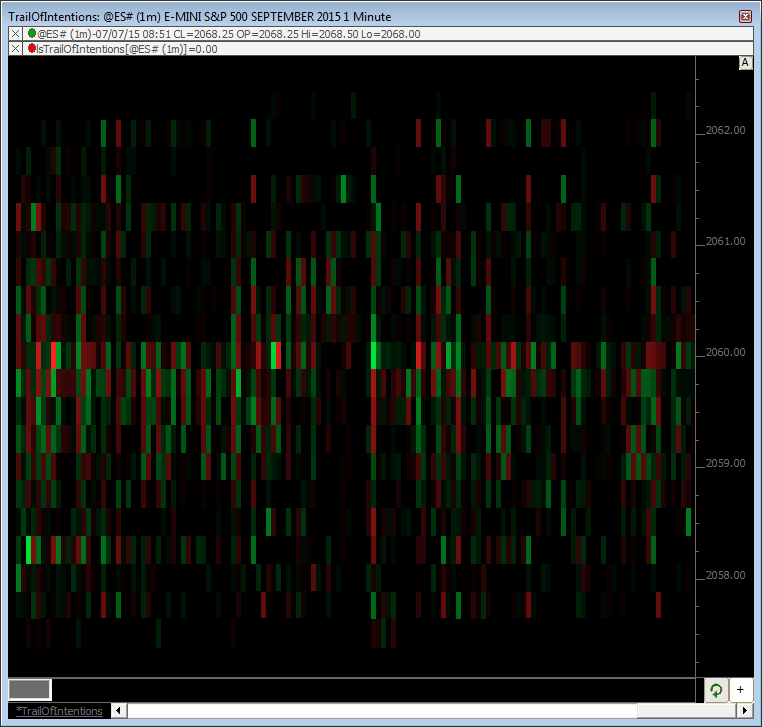Image resolution: width=762 pixels, height=727 pixels.
Task: Click the 2062.00 price axis label
Action: click(725, 130)
